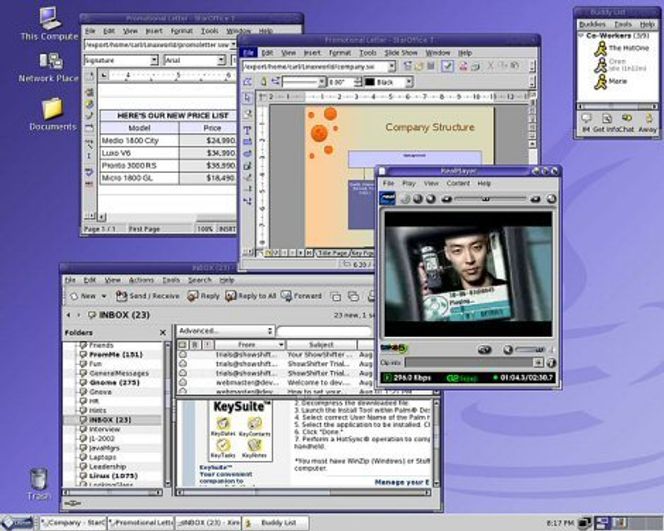Switch to INBOX (23) taskbar button
Viewport: 664px width, 531px height.
click(x=208, y=523)
